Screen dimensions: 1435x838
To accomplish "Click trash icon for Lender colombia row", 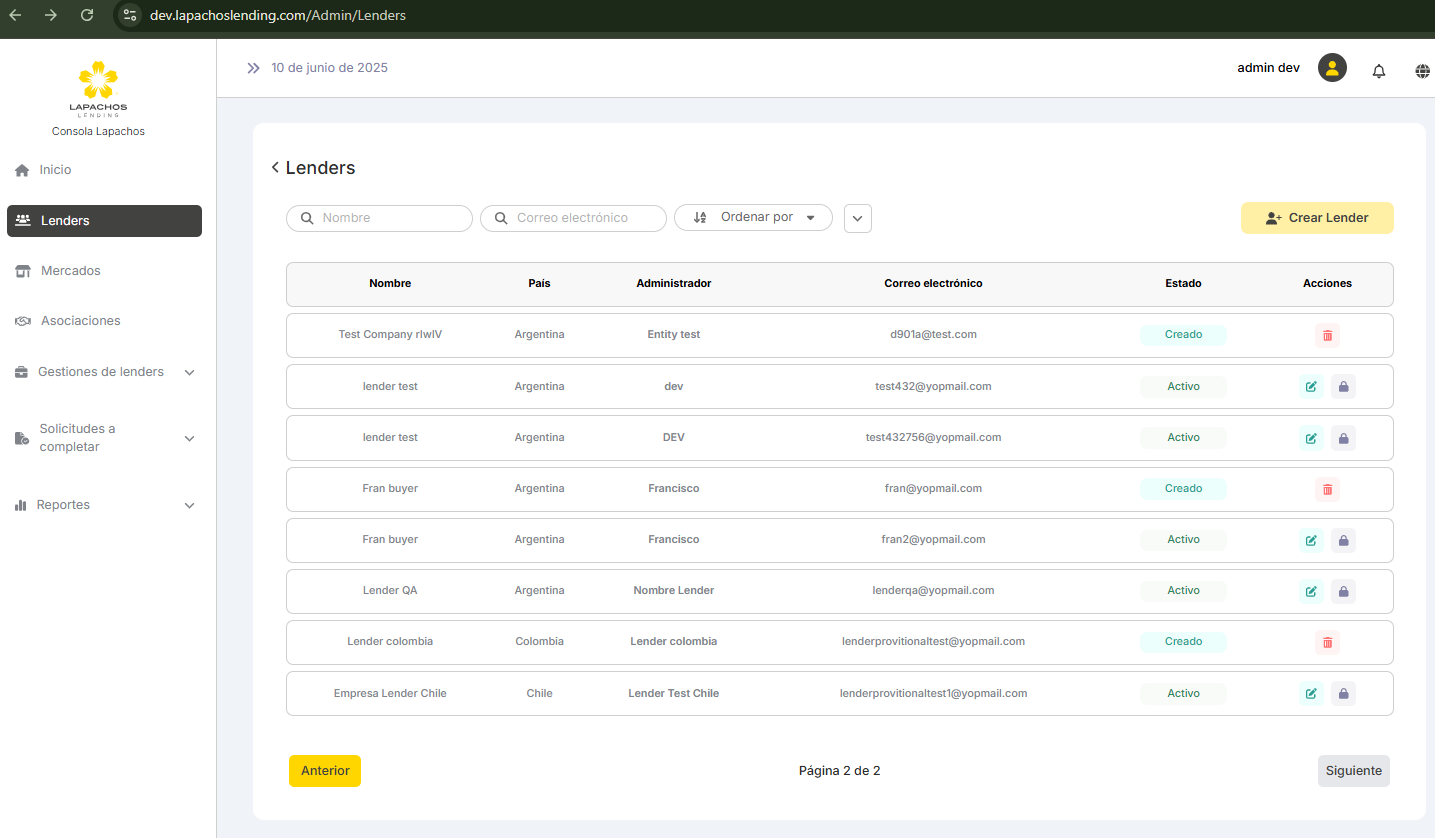I will (1327, 643).
